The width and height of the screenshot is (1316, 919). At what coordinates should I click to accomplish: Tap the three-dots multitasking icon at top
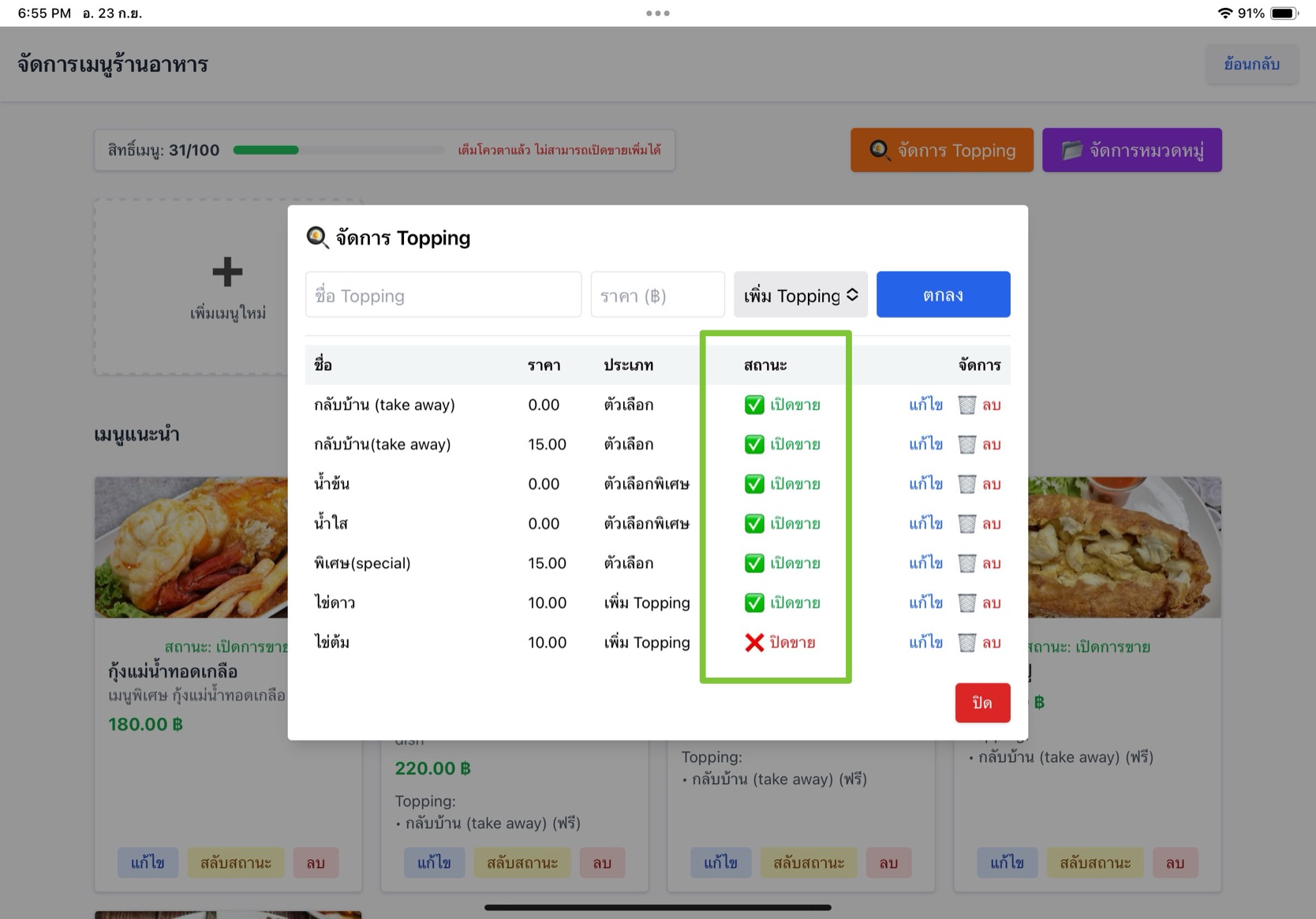click(657, 13)
